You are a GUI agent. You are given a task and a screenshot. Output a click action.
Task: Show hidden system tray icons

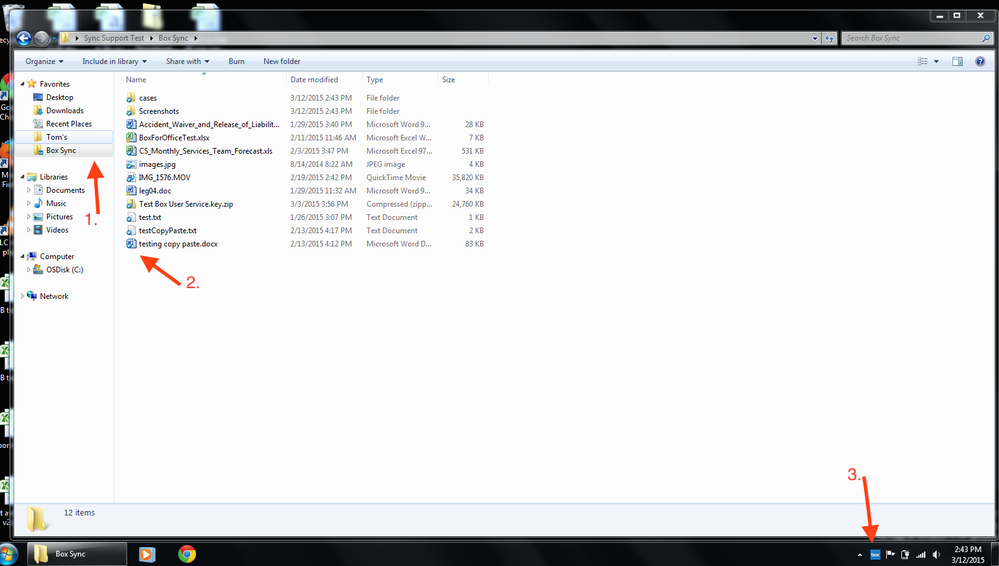(x=860, y=554)
